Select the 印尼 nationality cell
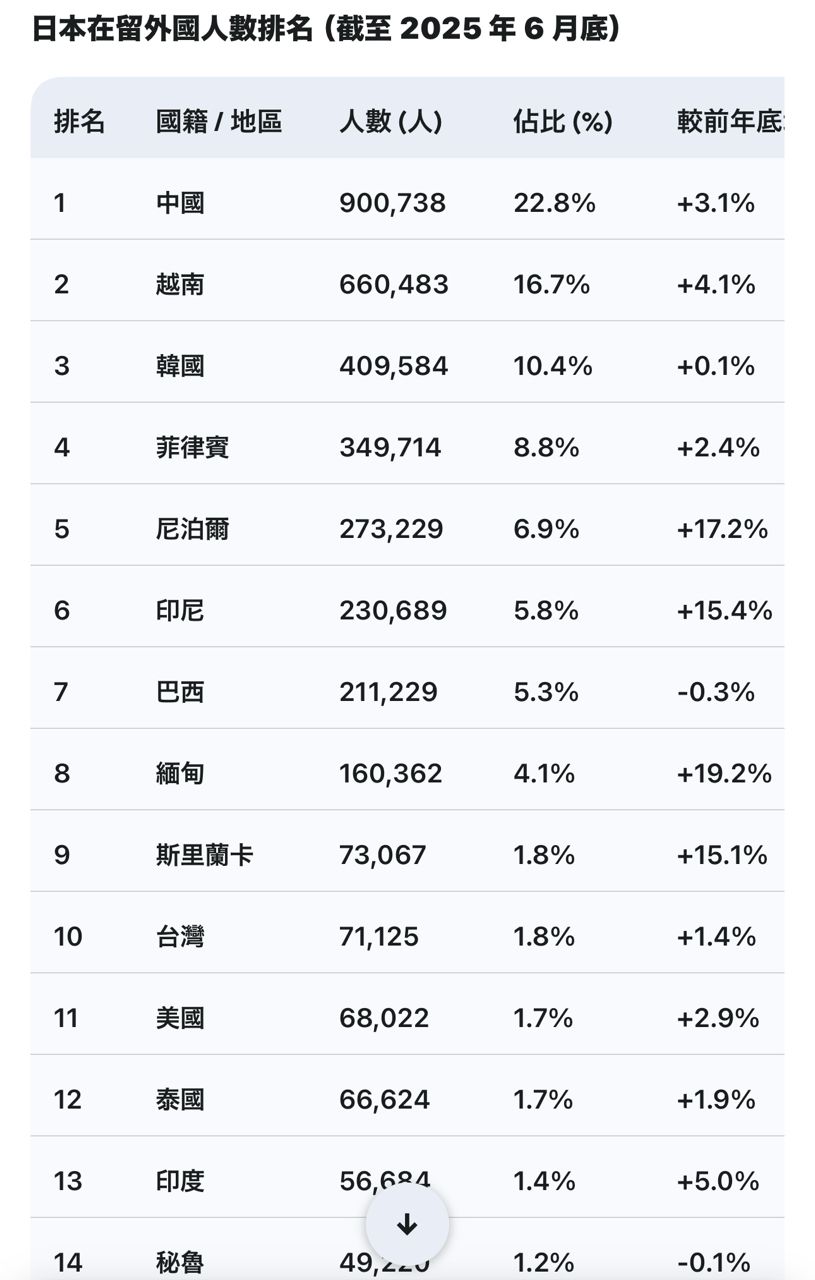The height and width of the screenshot is (1280, 815). [x=180, y=610]
